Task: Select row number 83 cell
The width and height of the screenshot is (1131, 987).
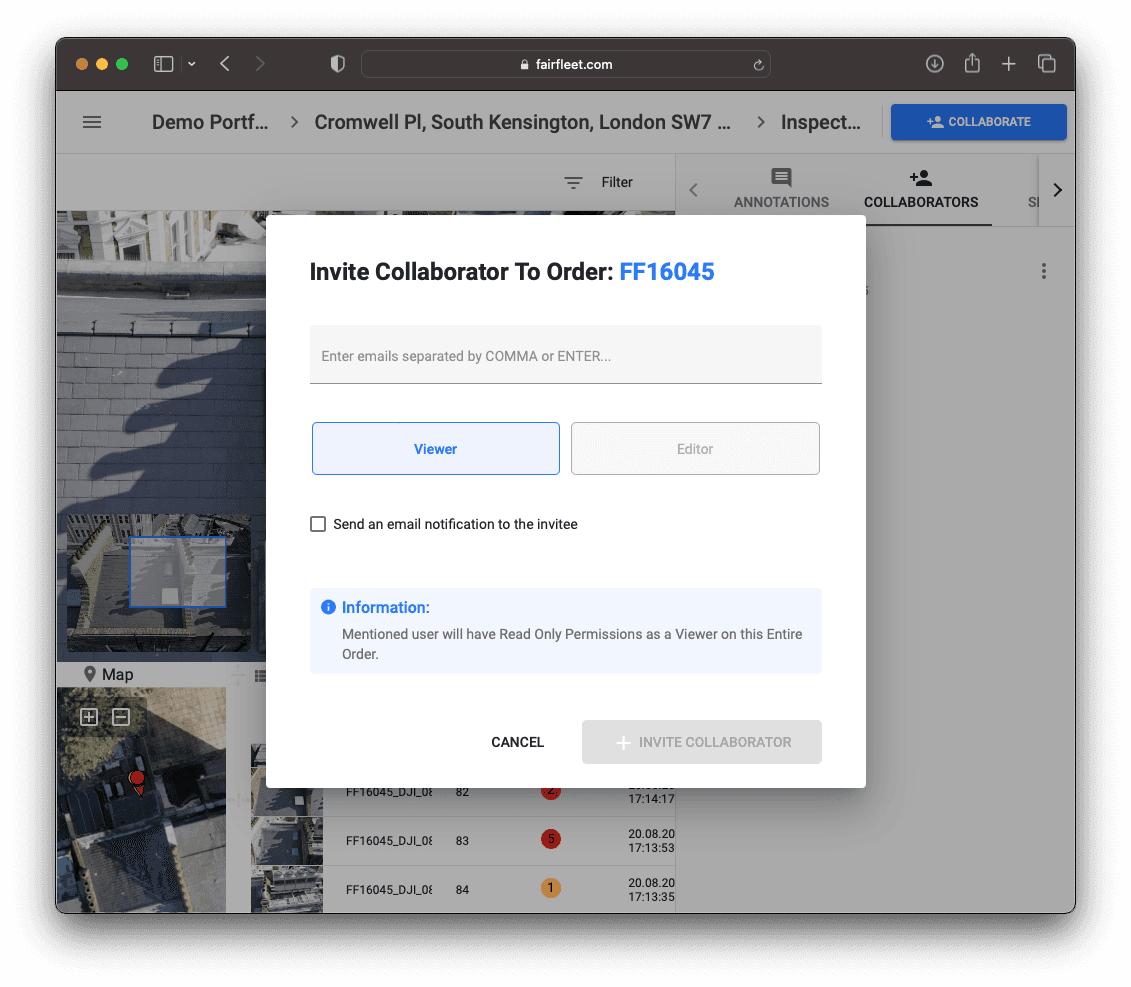Action: click(462, 841)
